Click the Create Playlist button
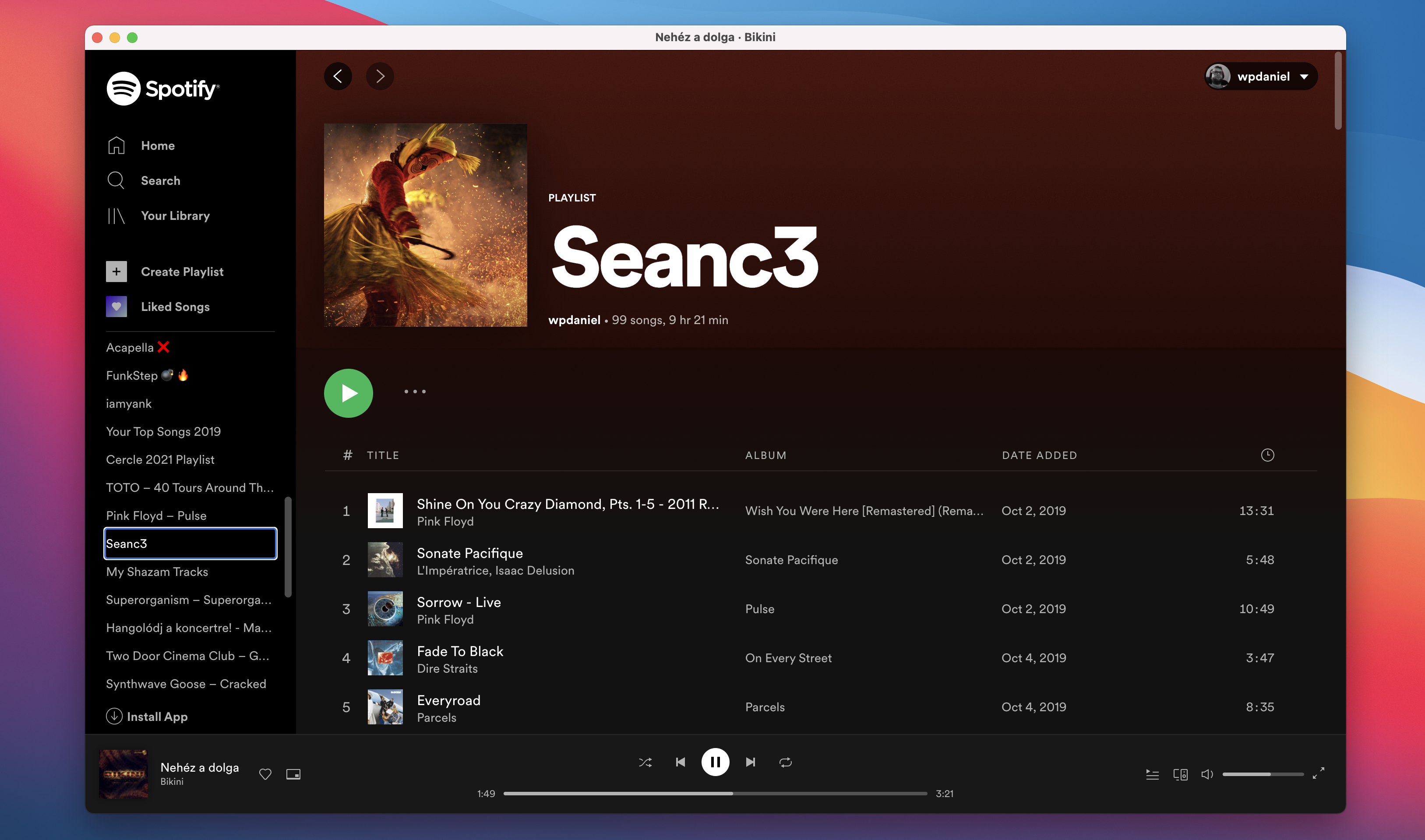Viewport: 1425px width, 840px height. (x=182, y=272)
